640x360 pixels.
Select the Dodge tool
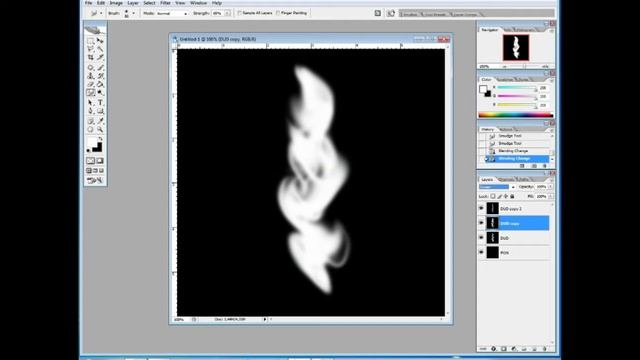click(100, 93)
